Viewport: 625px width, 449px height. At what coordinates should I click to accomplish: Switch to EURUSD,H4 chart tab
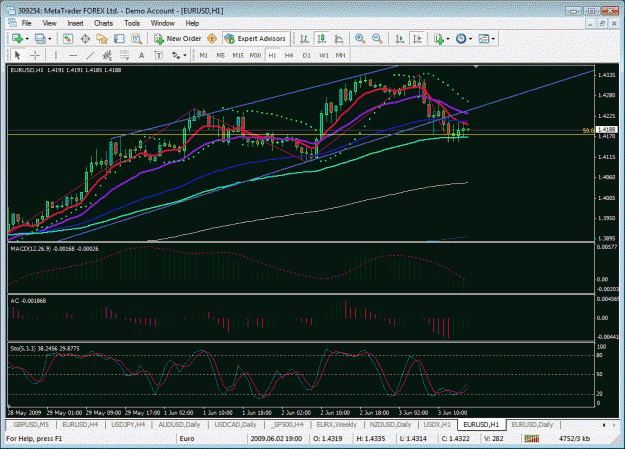pos(80,425)
